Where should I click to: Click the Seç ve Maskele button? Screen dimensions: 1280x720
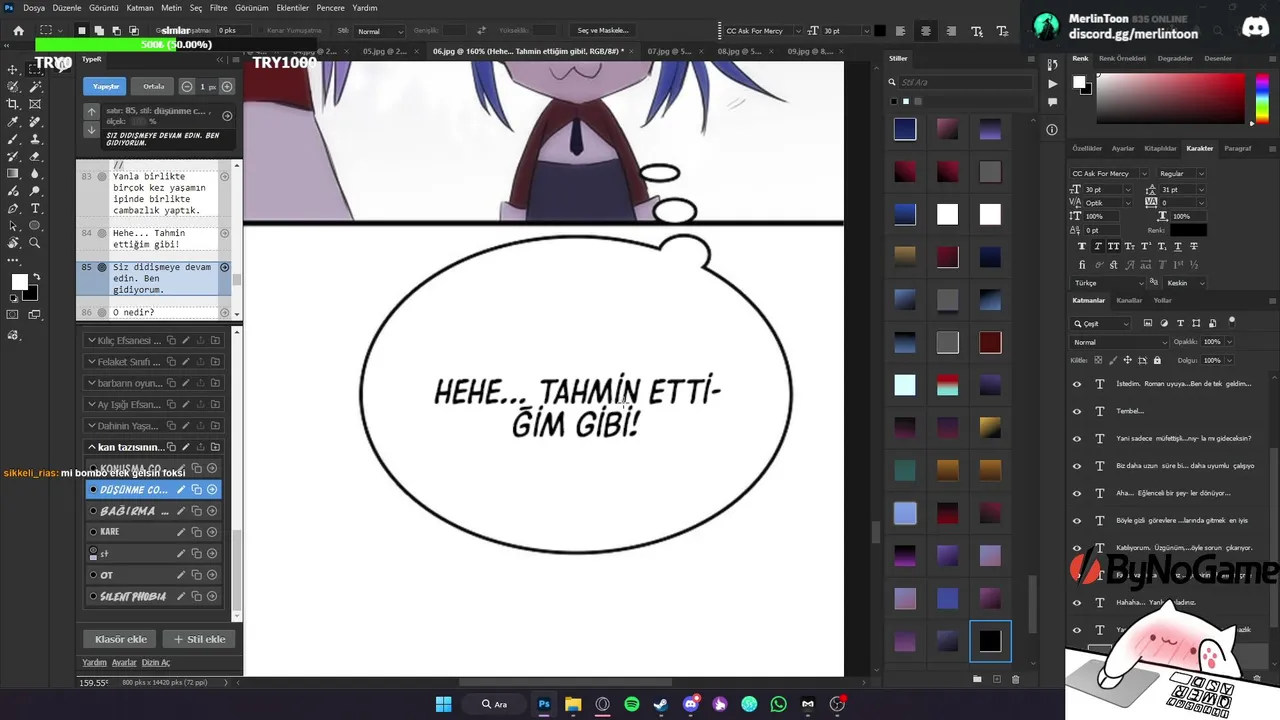[x=603, y=31]
